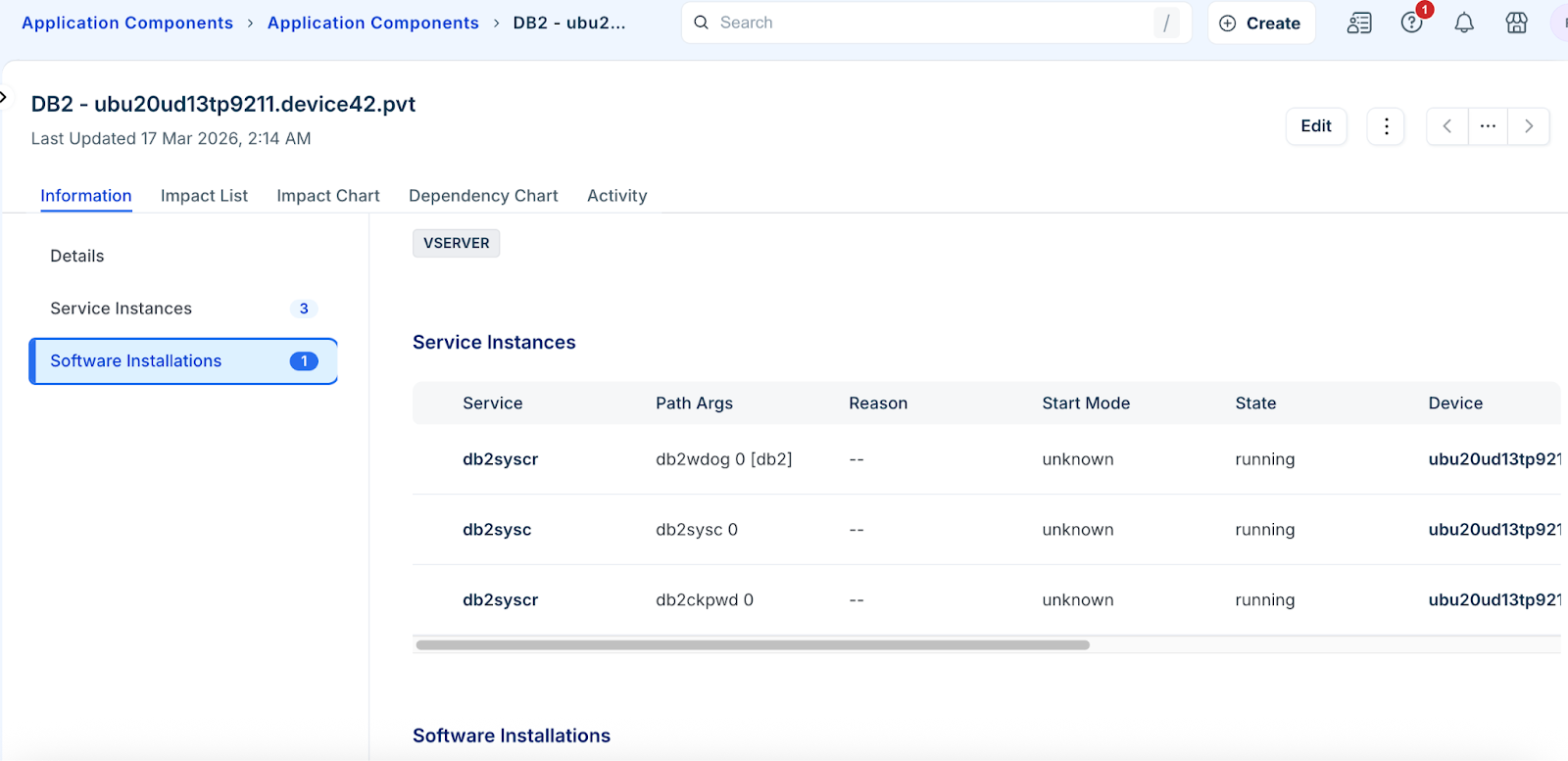Open the help icon with red badge
This screenshot has width=1568, height=761.
(1412, 23)
